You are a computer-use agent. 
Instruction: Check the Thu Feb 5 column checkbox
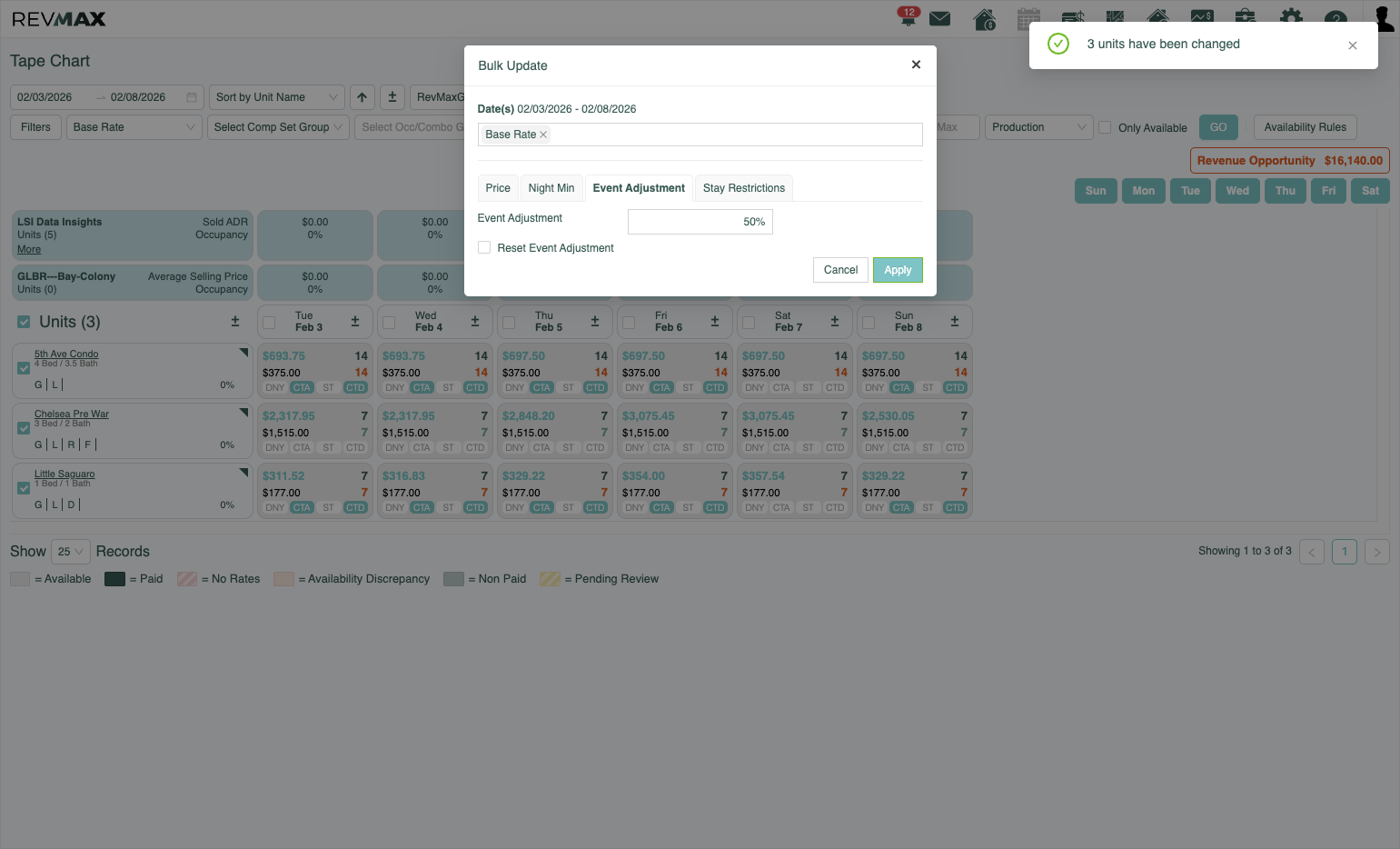[x=509, y=323]
